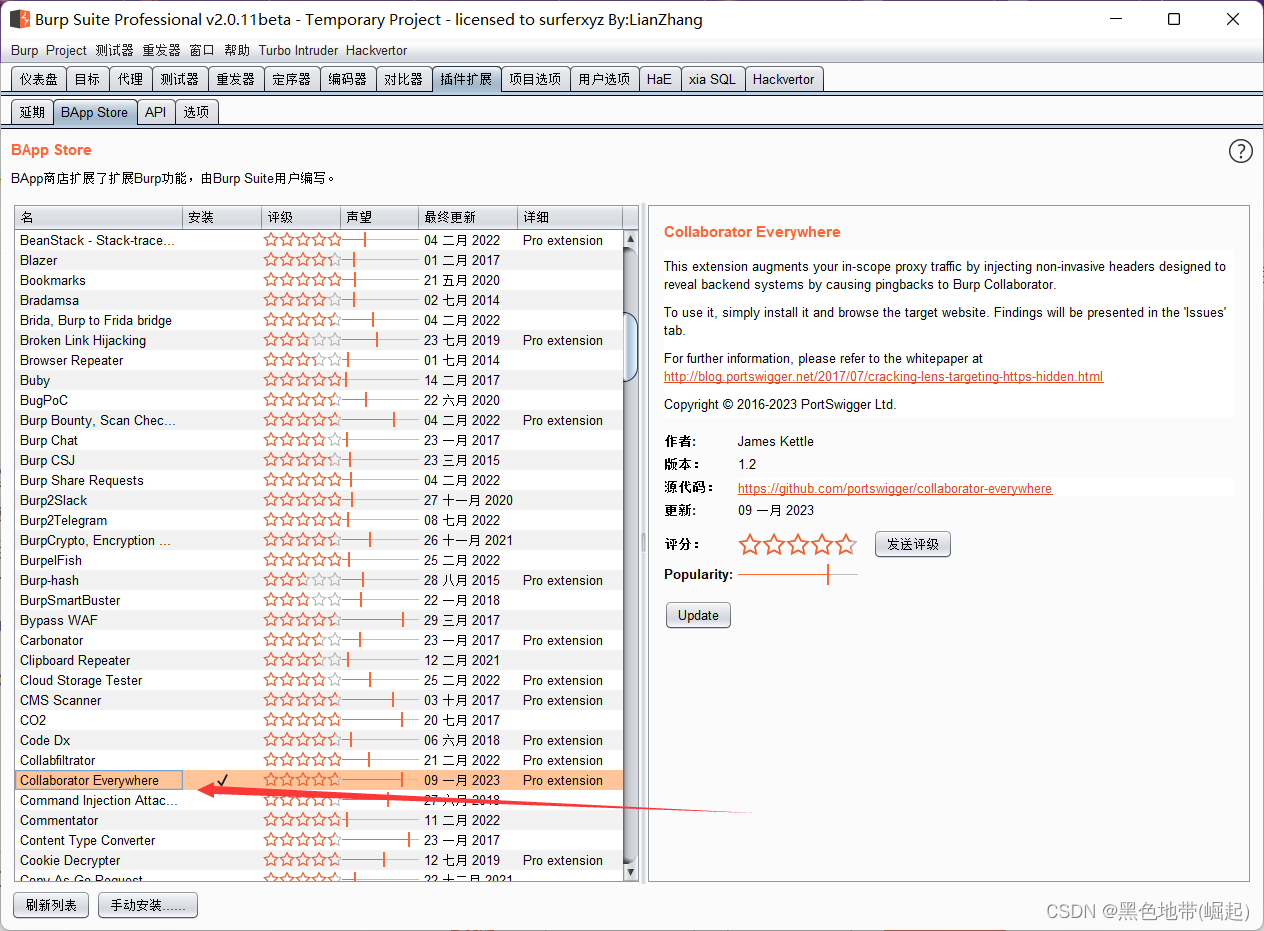The width and height of the screenshot is (1264, 931).
Task: Switch to the HaE tab
Action: point(659,79)
